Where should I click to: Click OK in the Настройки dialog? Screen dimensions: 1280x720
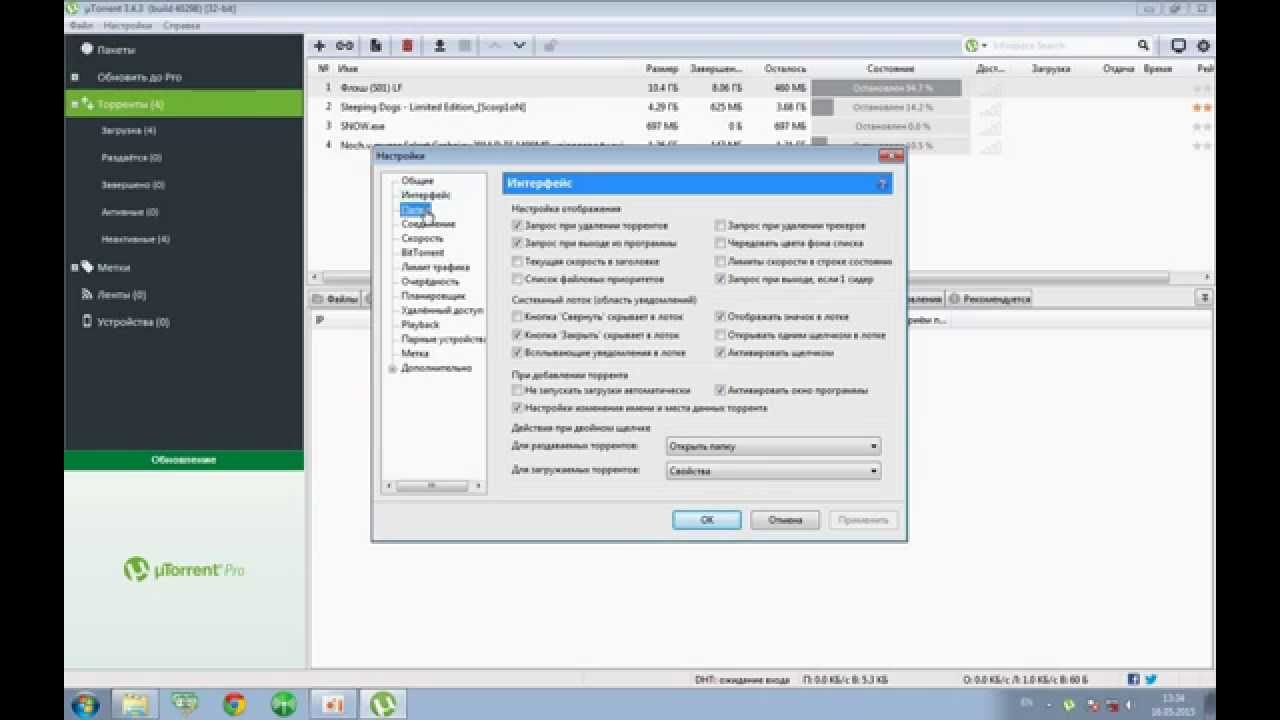pos(707,520)
